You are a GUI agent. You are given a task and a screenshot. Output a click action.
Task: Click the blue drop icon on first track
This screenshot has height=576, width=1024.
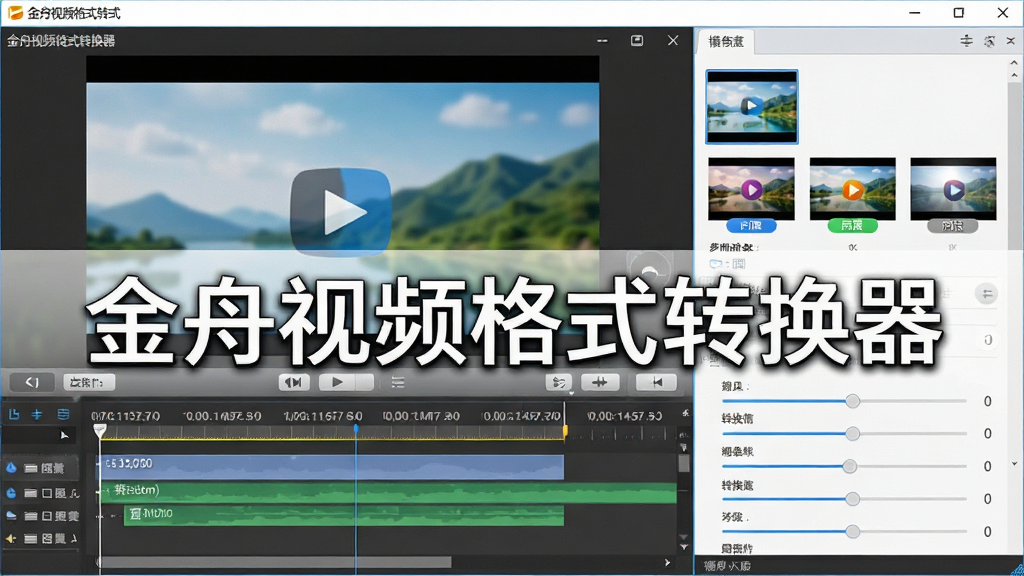coord(11,468)
